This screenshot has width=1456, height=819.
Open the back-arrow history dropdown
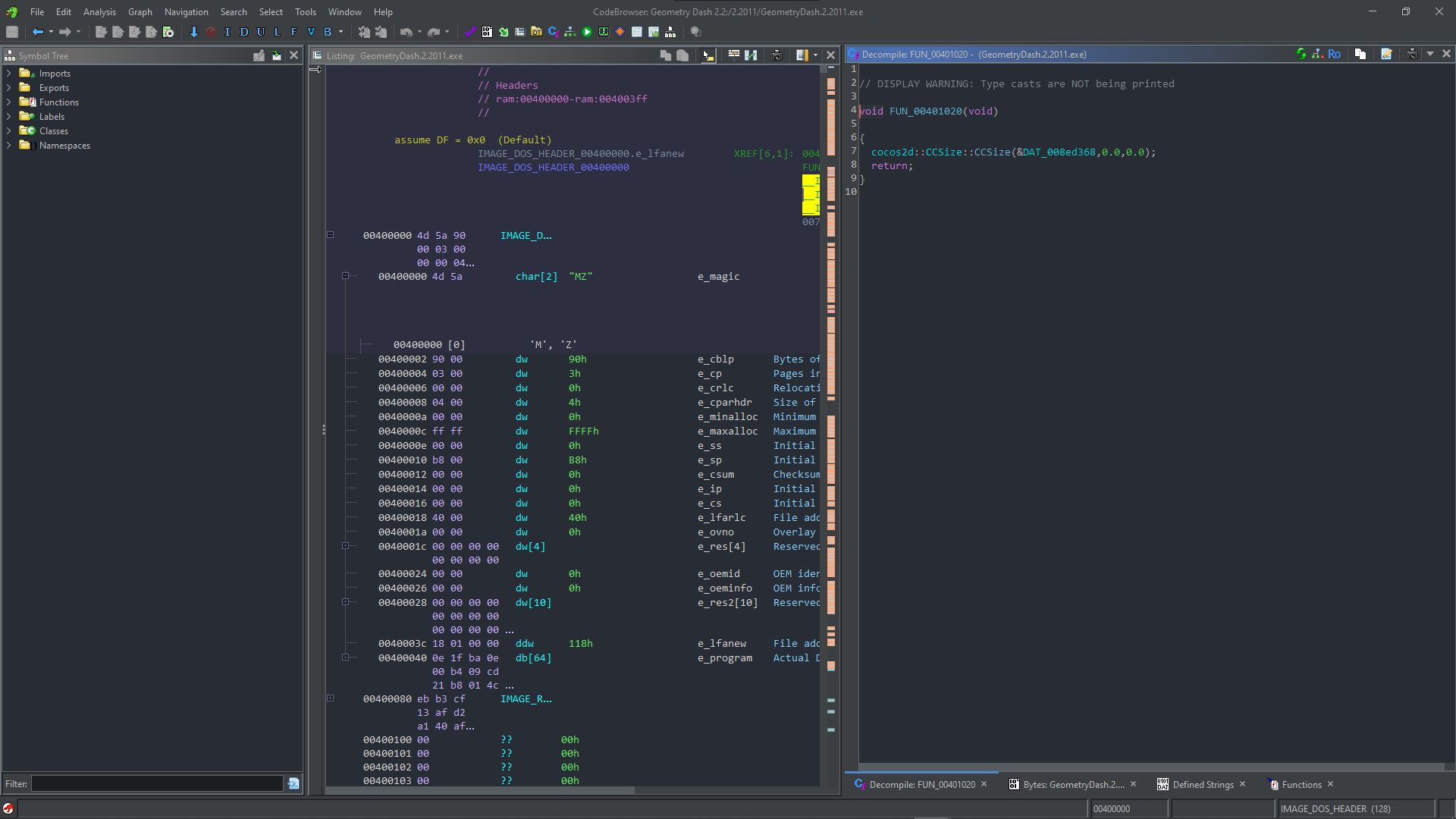[51, 32]
